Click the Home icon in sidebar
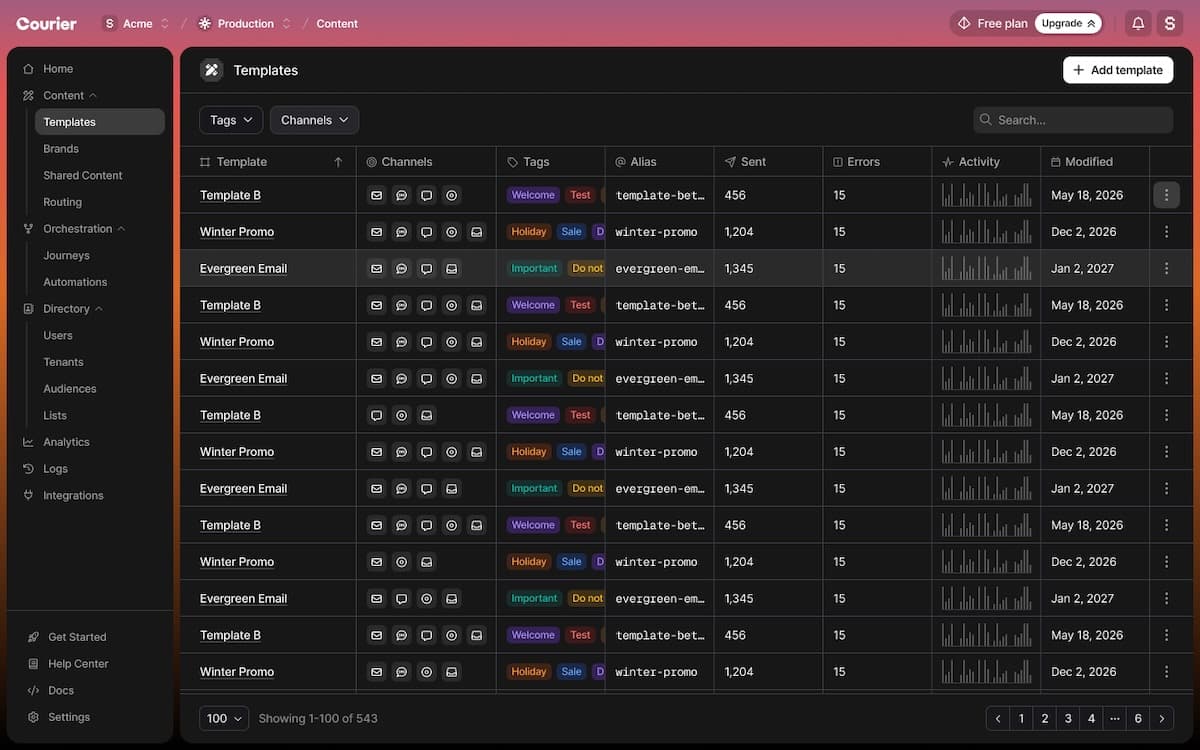Viewport: 1200px width, 750px height. point(29,69)
